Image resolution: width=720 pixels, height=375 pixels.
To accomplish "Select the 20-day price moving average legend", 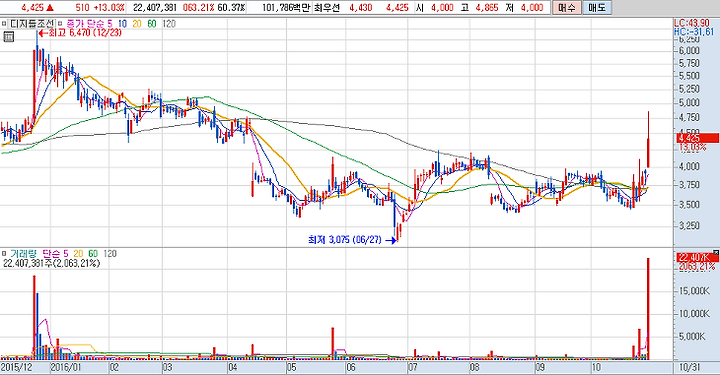I will [137, 23].
